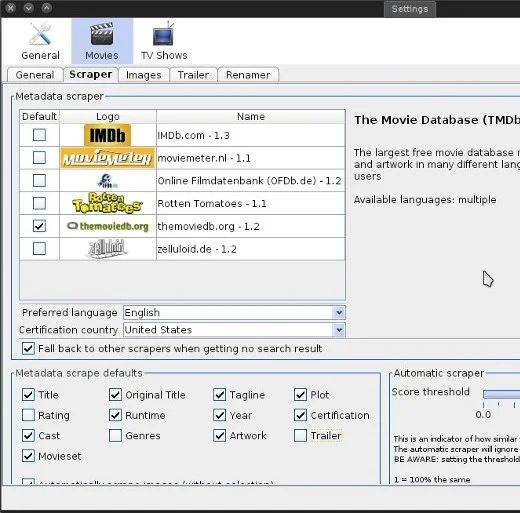
Task: Enable OFDb.de default checkbox
Action: coord(39,180)
